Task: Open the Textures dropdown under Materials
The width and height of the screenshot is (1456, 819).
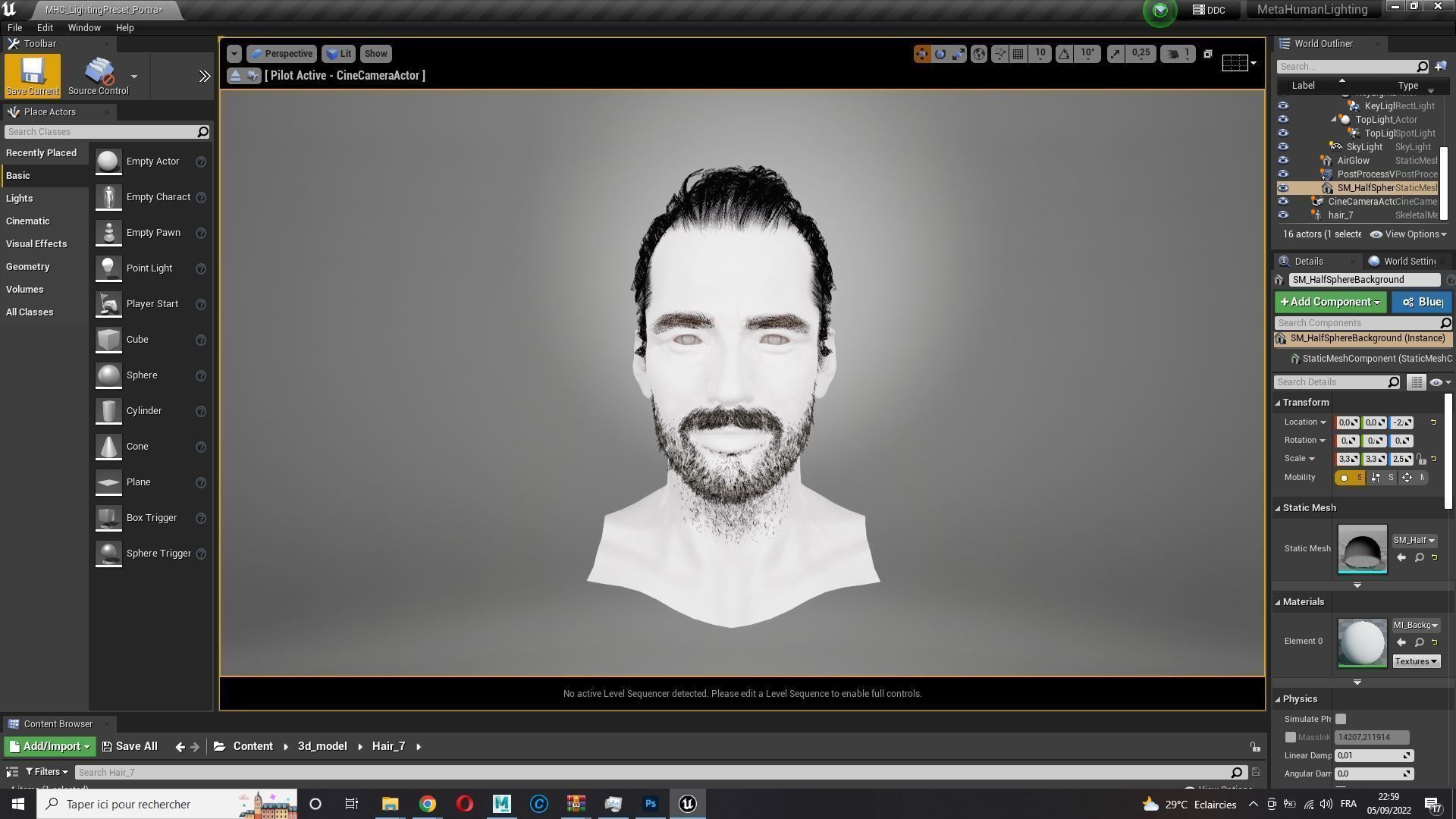Action: coord(1415,661)
